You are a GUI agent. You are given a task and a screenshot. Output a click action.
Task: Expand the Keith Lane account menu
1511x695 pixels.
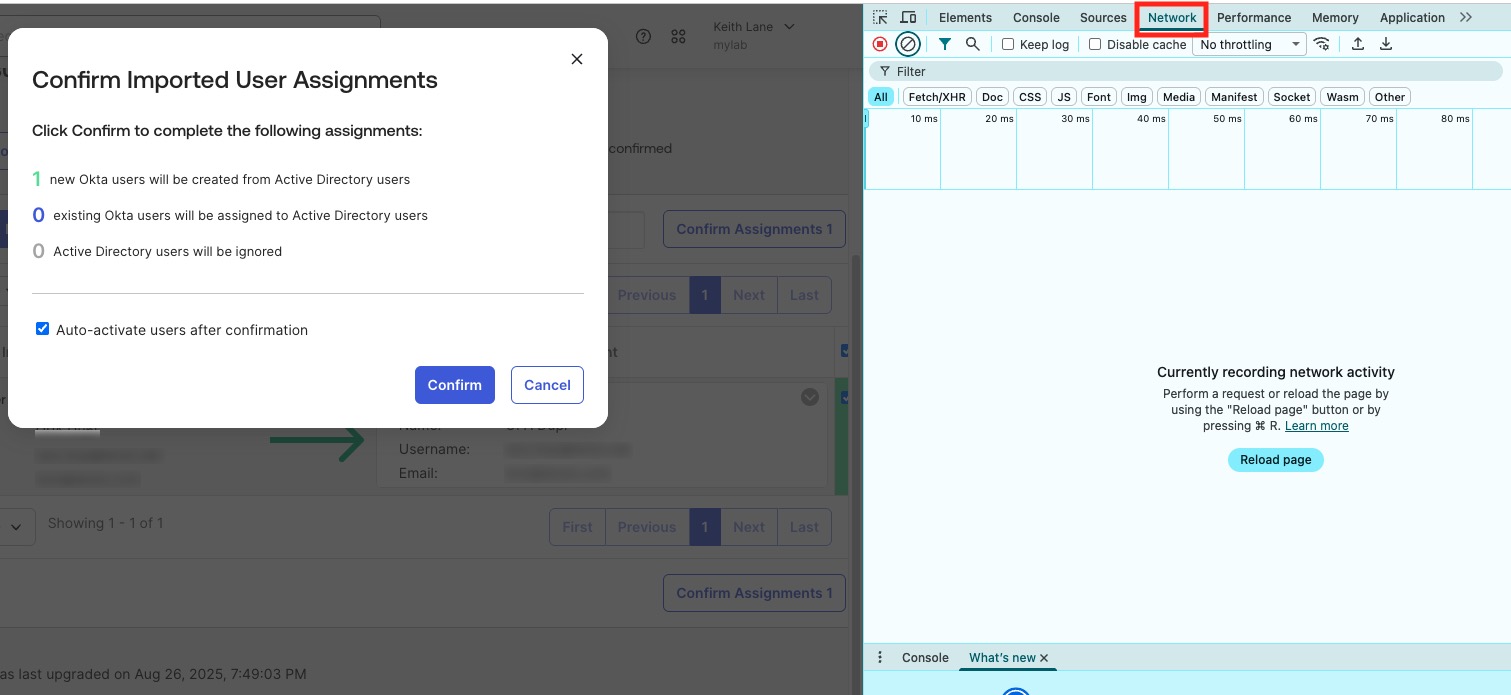(754, 35)
